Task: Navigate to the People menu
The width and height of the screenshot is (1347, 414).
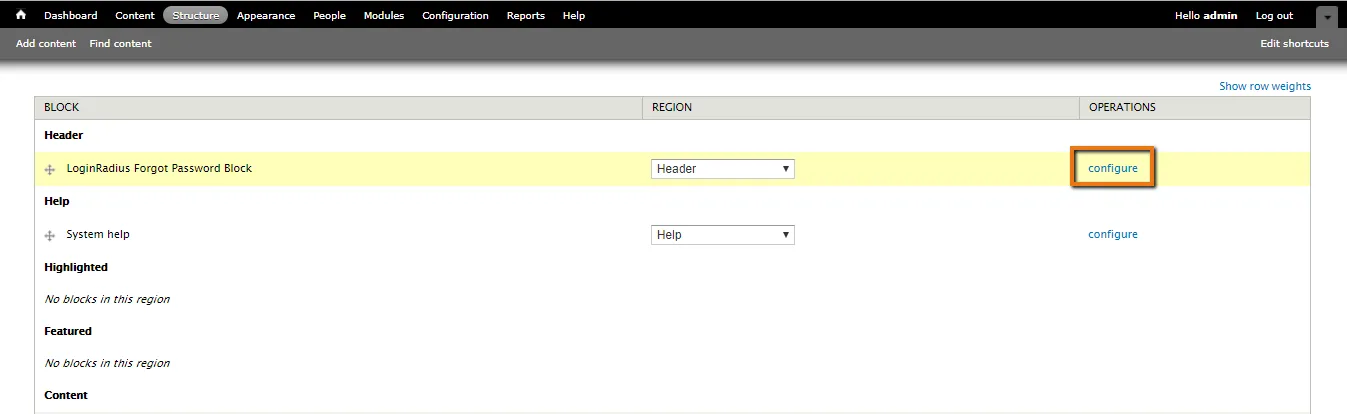Action: (329, 16)
